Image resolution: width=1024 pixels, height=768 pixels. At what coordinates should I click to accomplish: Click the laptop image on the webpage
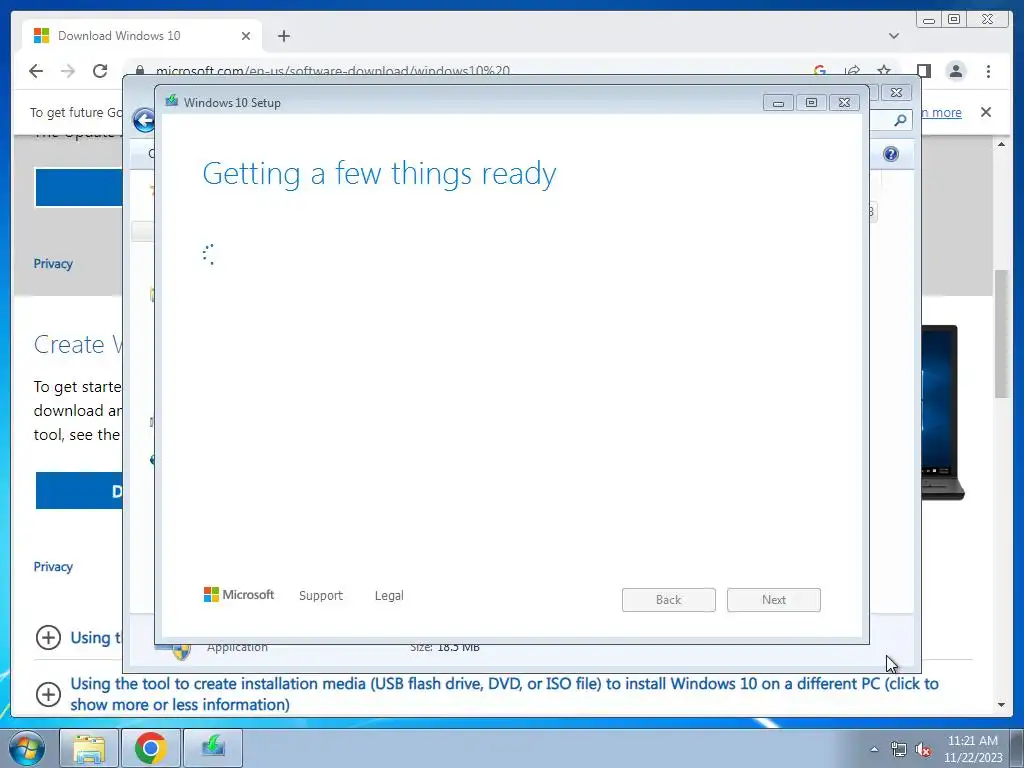943,413
